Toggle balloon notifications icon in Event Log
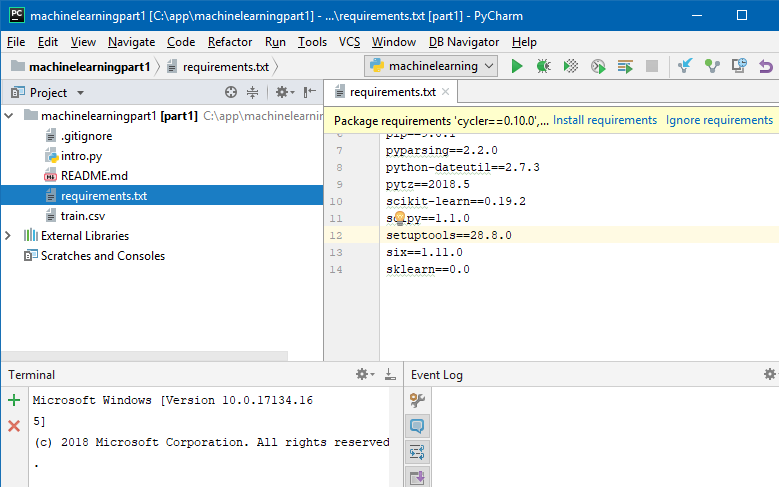779x487 pixels. 417,426
